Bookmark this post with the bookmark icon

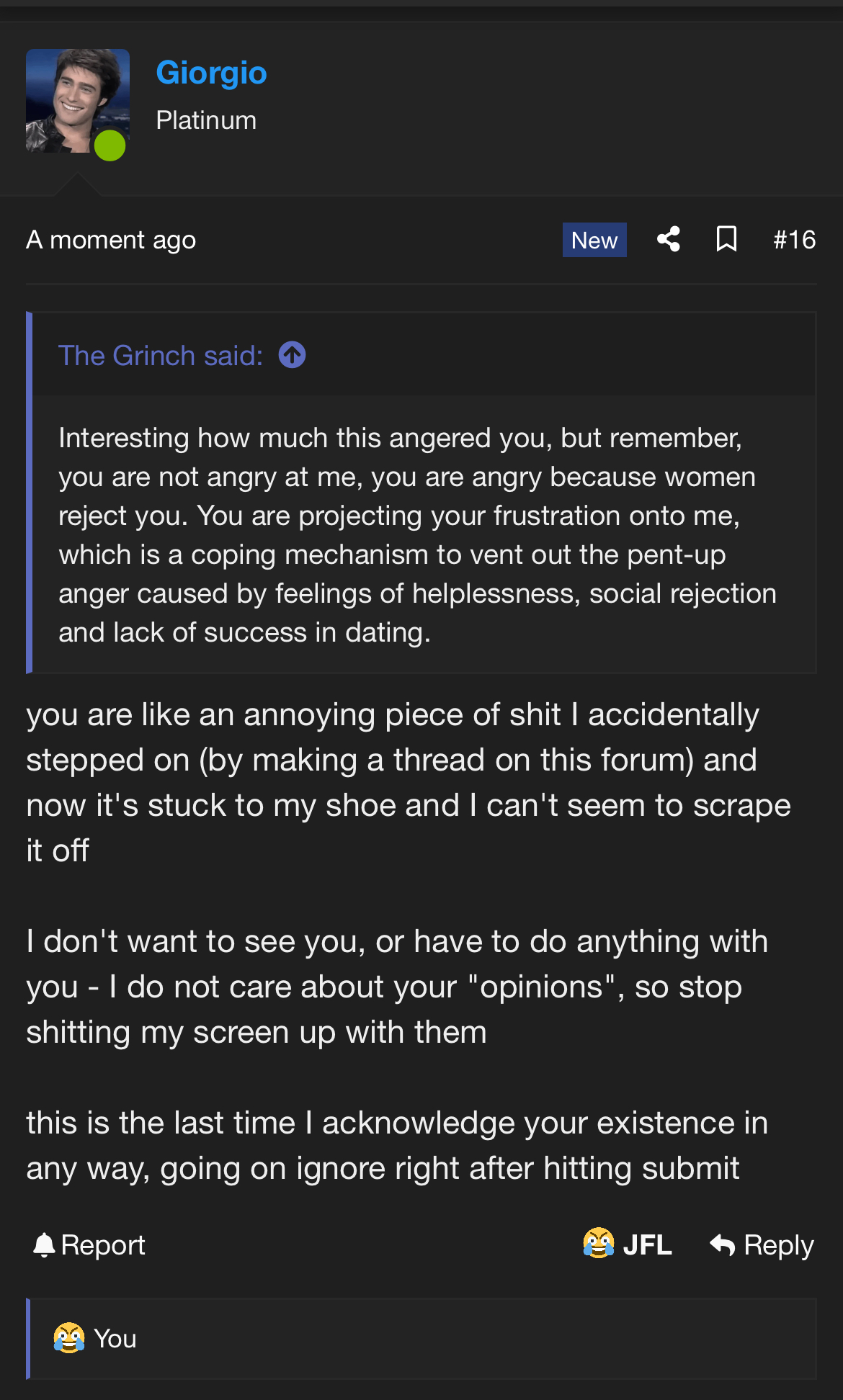tap(726, 239)
